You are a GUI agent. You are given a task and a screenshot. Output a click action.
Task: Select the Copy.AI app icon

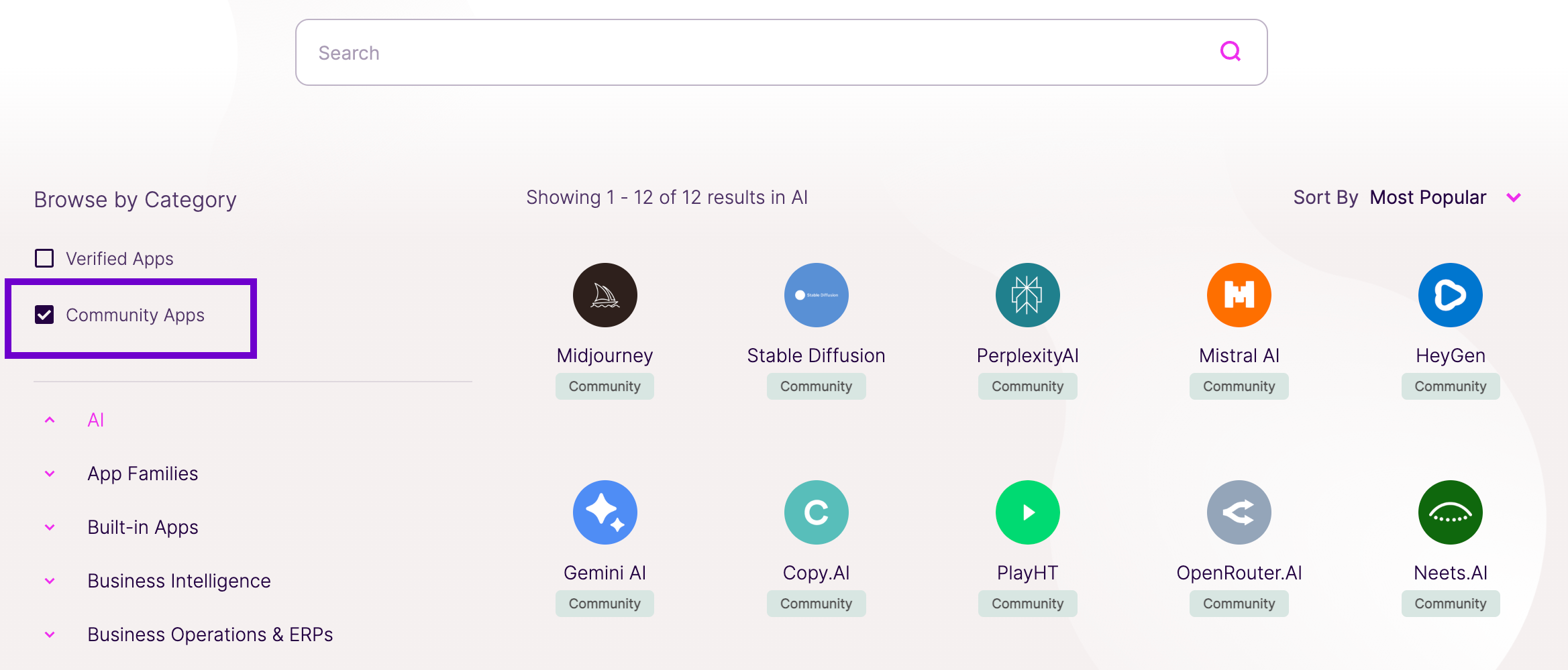816,512
